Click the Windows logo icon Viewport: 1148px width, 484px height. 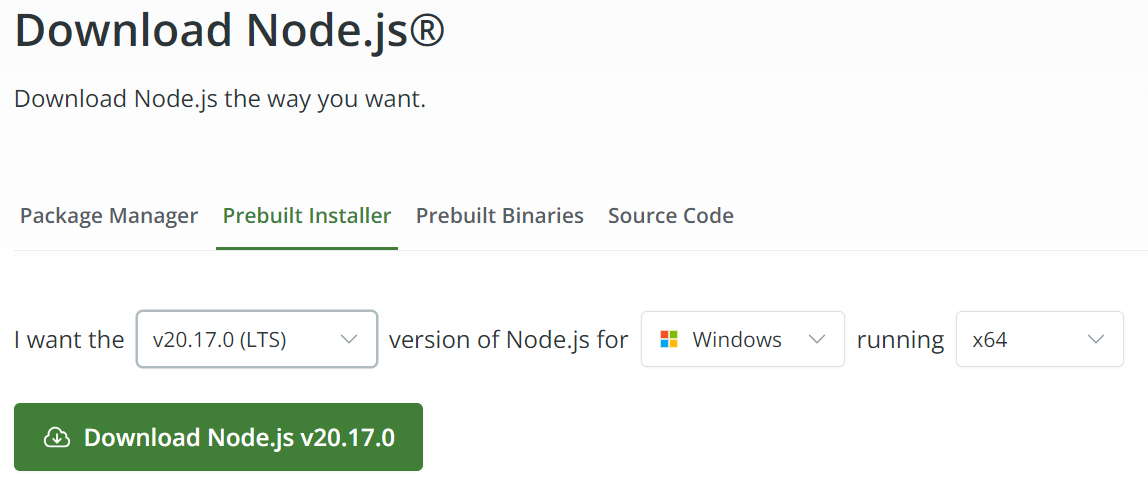(669, 339)
